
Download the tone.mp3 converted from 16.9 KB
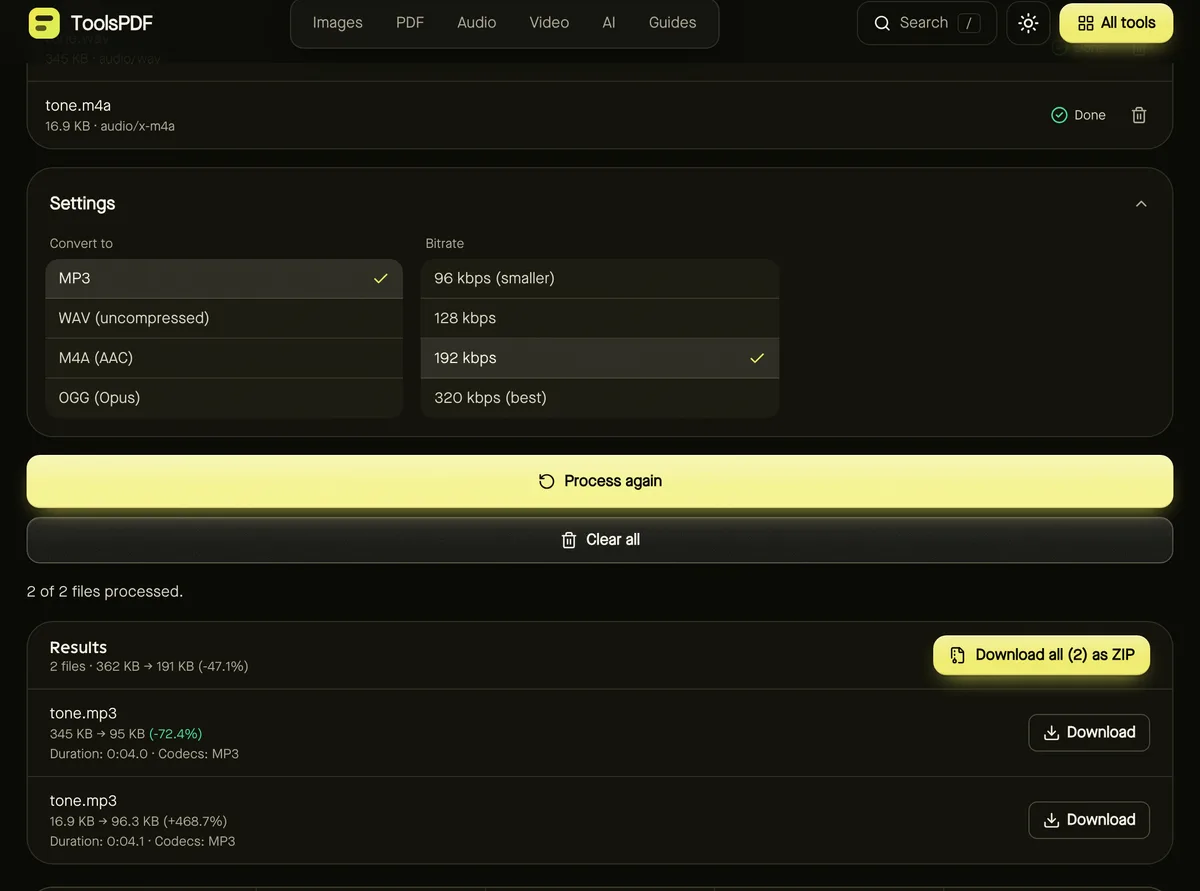pos(1089,820)
